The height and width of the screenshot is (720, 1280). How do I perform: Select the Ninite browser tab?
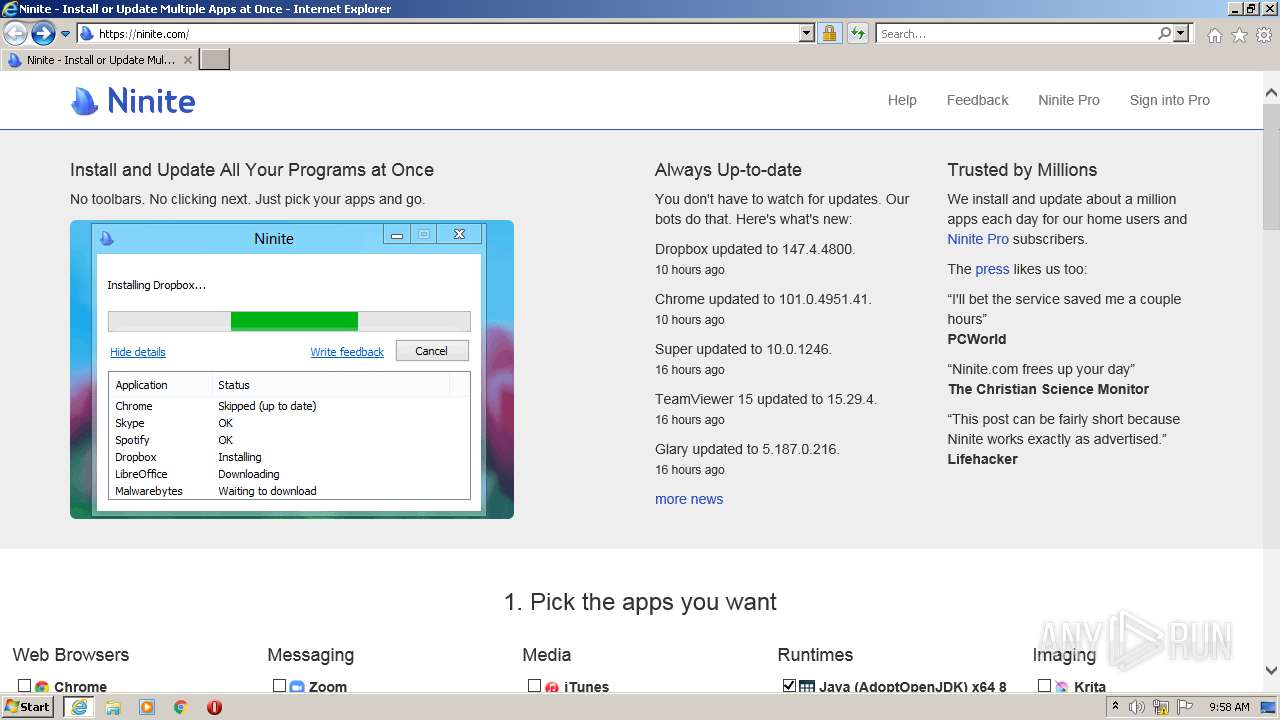tap(98, 60)
